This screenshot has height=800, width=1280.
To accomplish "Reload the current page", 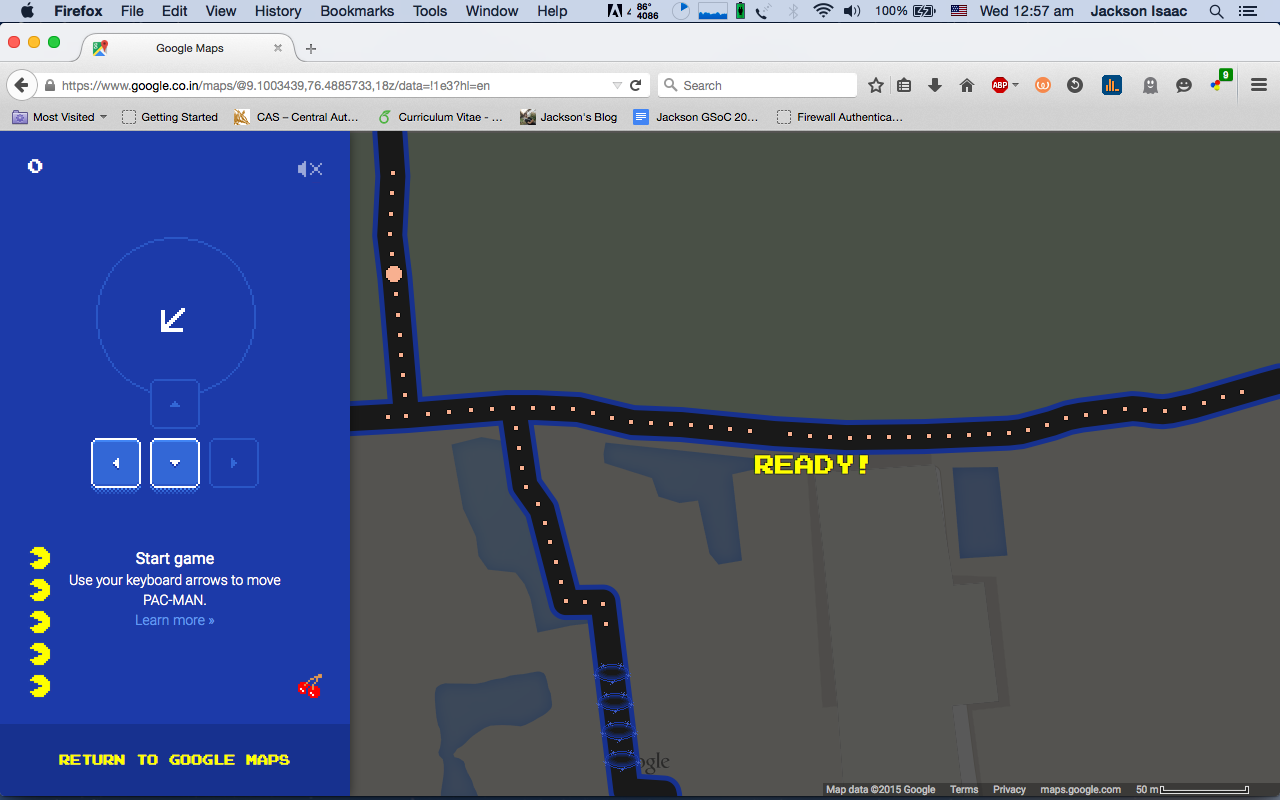I will pos(636,86).
